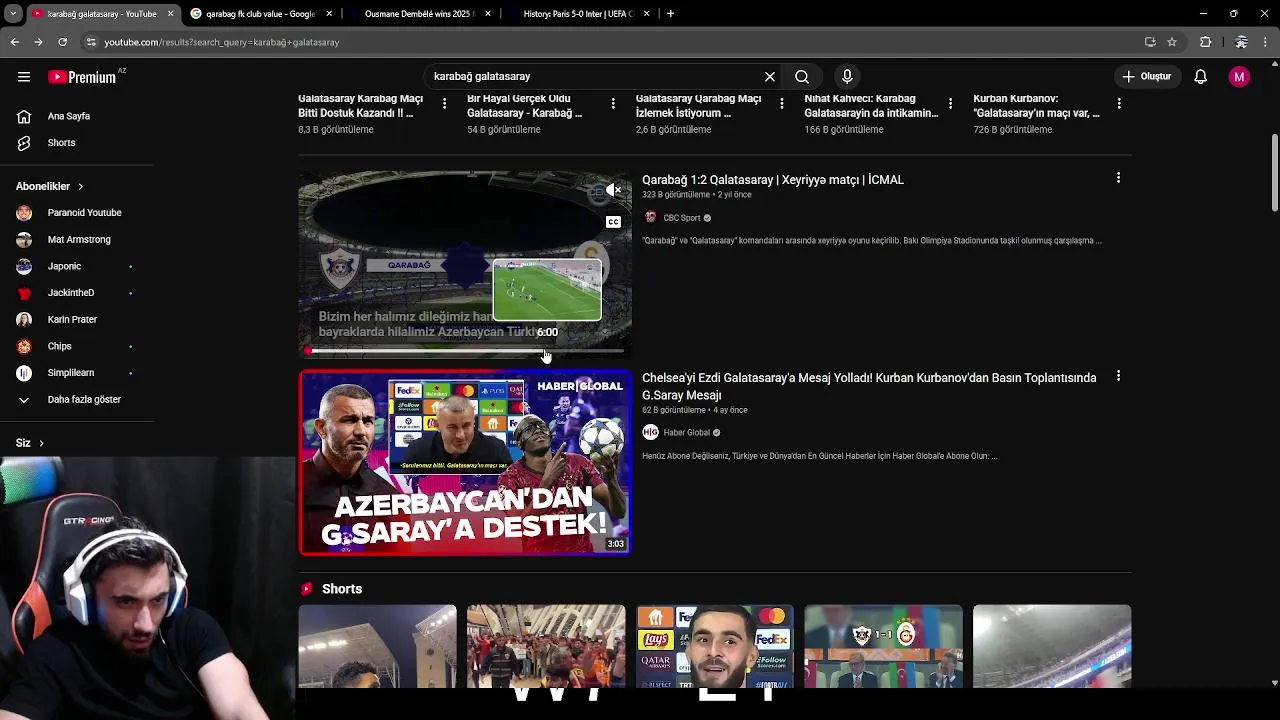The height and width of the screenshot is (720, 1280).
Task: Open Shorts in the sidebar
Action: (61, 143)
